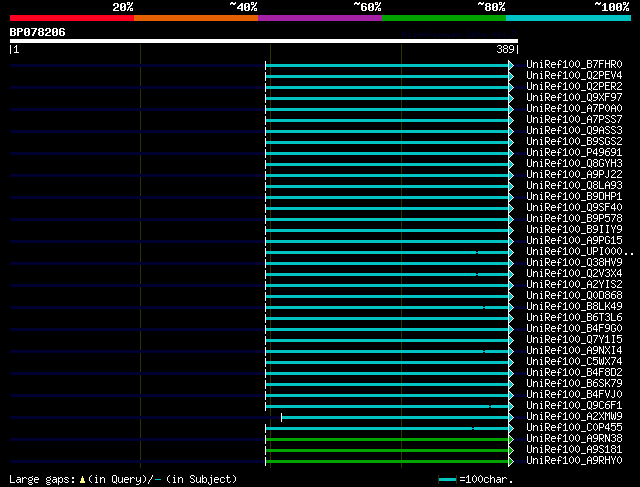Select the UniRef100_P49691 text
Screen dimensions: 640x487
coord(574,153)
